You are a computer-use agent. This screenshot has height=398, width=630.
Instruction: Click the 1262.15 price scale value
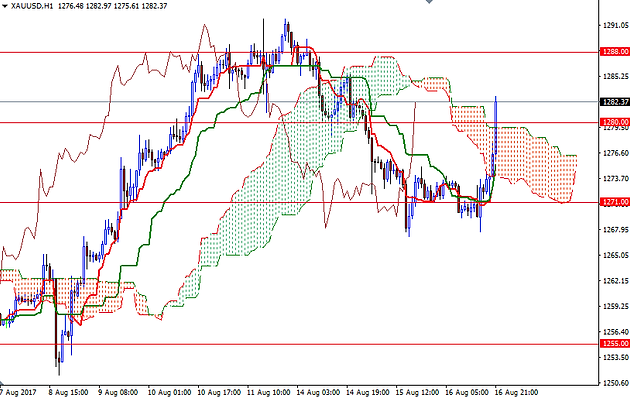coord(616,281)
